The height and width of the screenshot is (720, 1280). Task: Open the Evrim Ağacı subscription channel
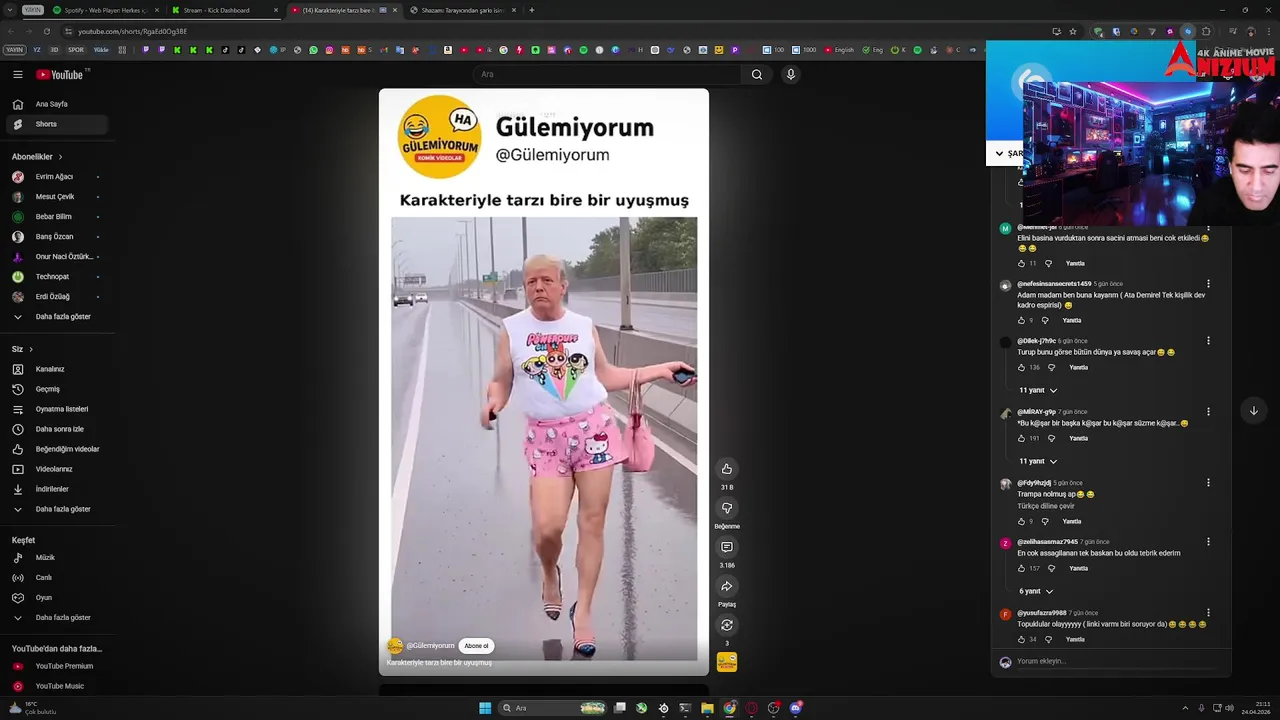coord(58,177)
